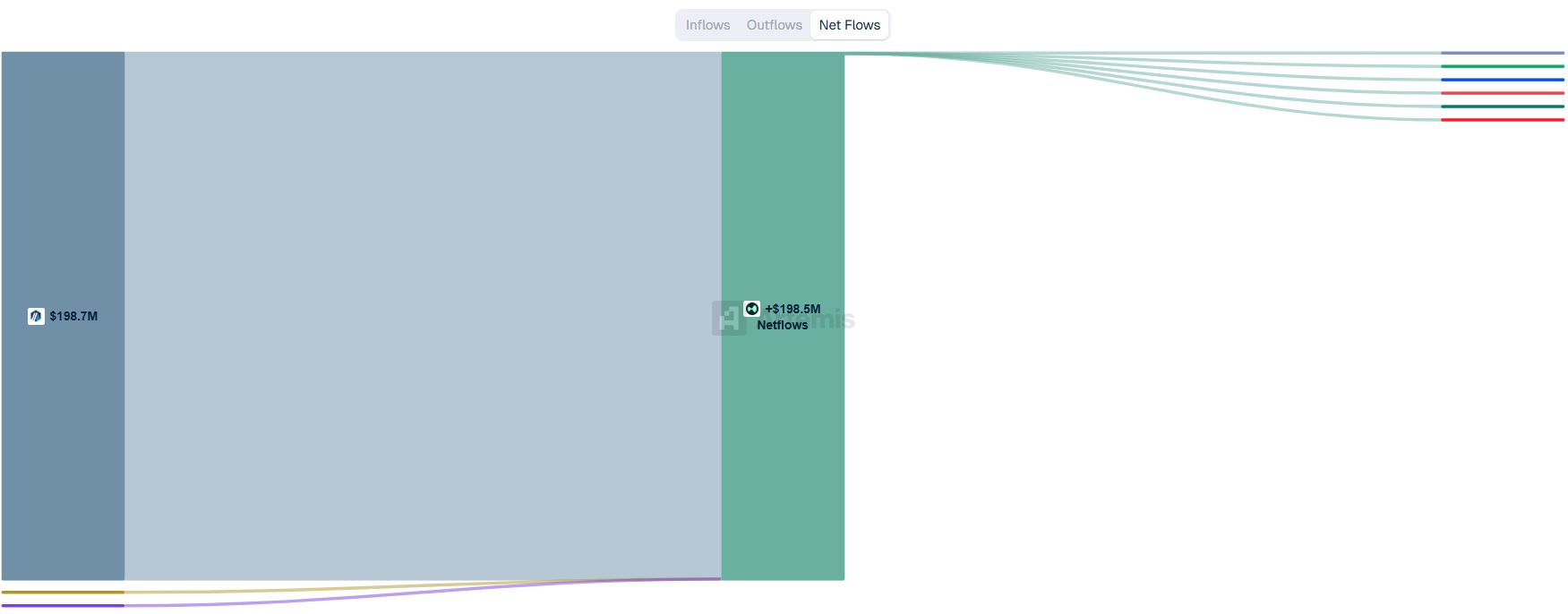Screen dimensions: 1568x614
Task: Click the coral destination node
Action: pos(1502,93)
